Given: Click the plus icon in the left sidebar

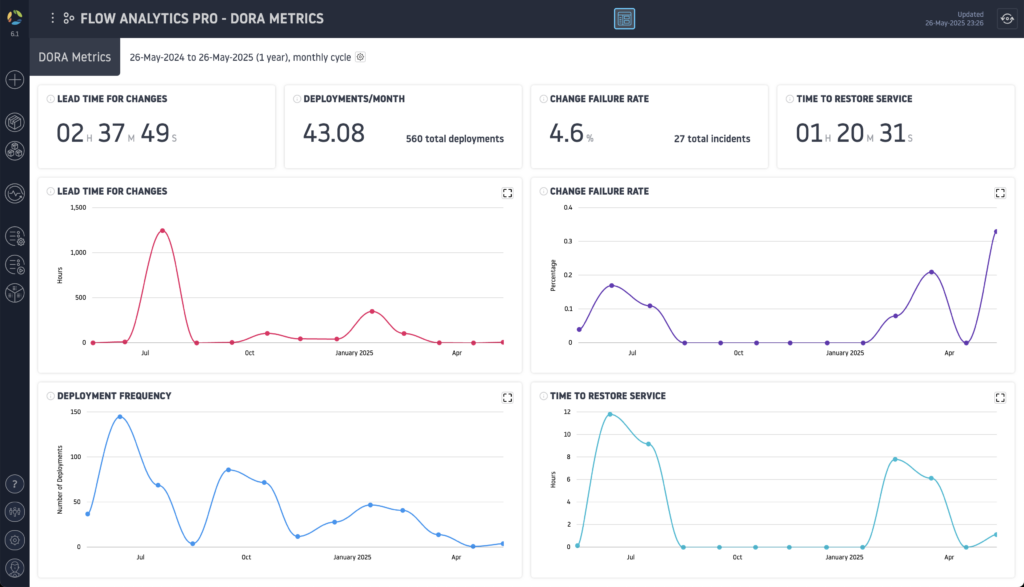Looking at the screenshot, I should click(x=15, y=80).
